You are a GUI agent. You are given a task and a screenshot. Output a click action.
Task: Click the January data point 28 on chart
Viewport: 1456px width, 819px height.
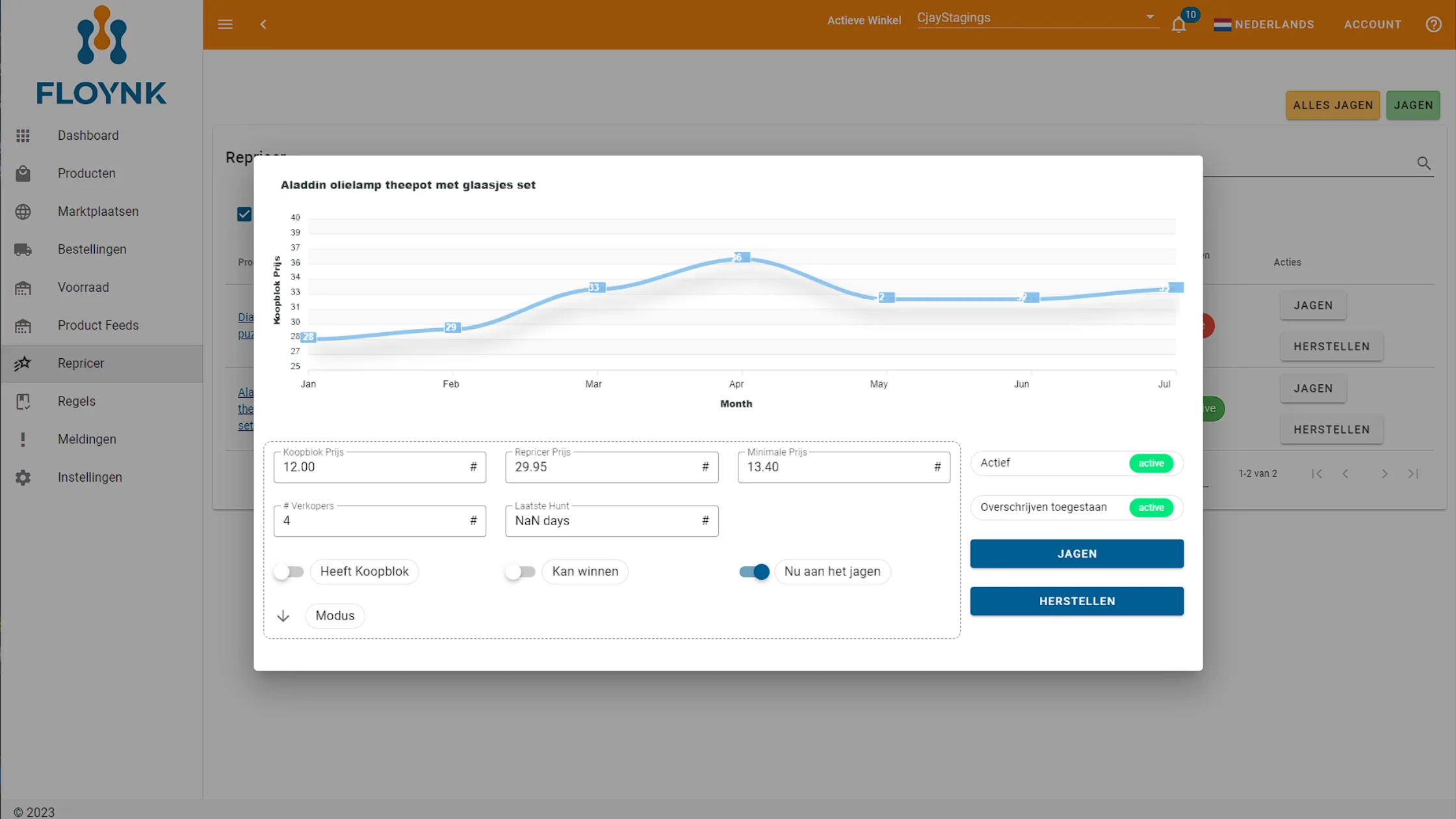(x=308, y=337)
